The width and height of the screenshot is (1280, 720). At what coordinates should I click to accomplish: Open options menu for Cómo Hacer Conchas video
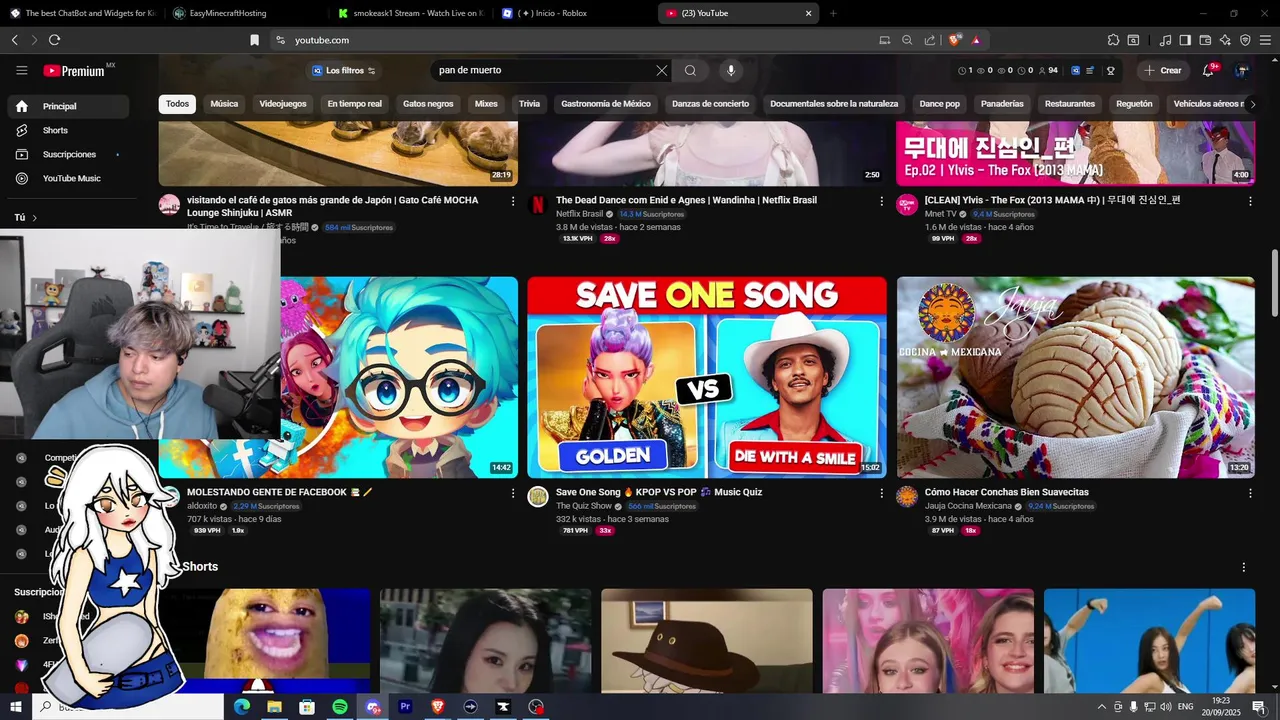1250,493
